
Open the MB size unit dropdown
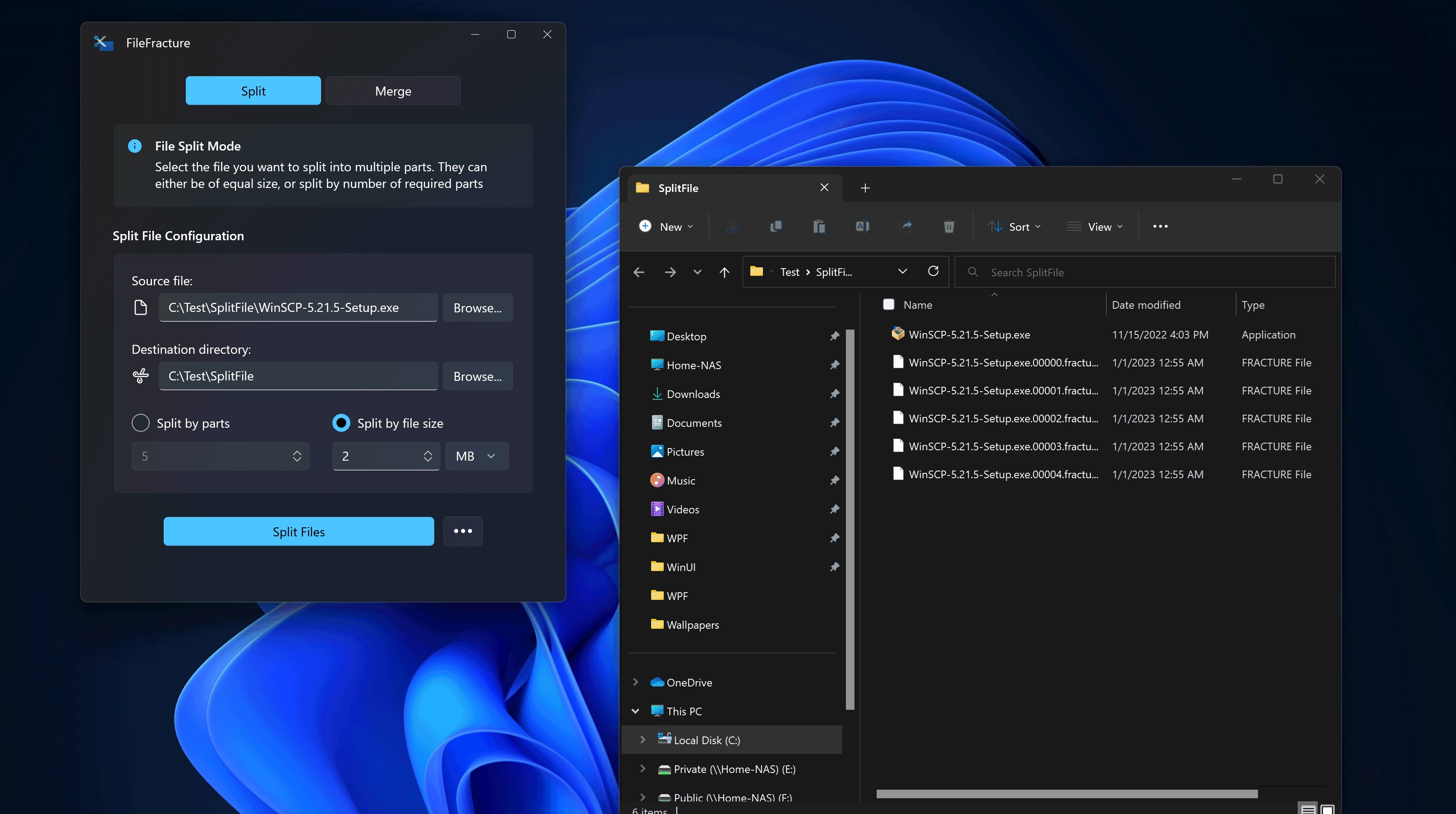click(477, 456)
